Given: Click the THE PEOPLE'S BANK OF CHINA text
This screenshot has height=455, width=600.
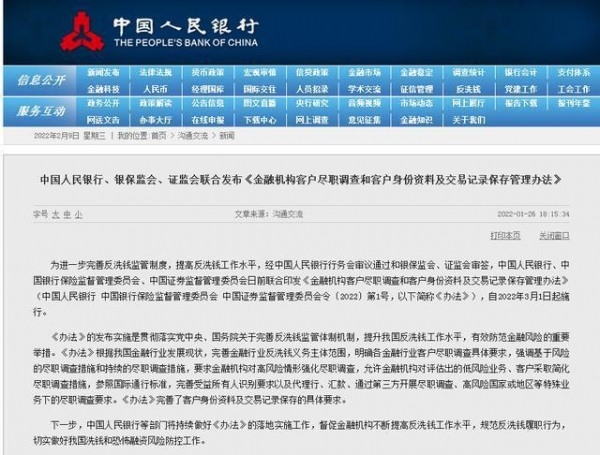Looking at the screenshot, I should tap(186, 42).
